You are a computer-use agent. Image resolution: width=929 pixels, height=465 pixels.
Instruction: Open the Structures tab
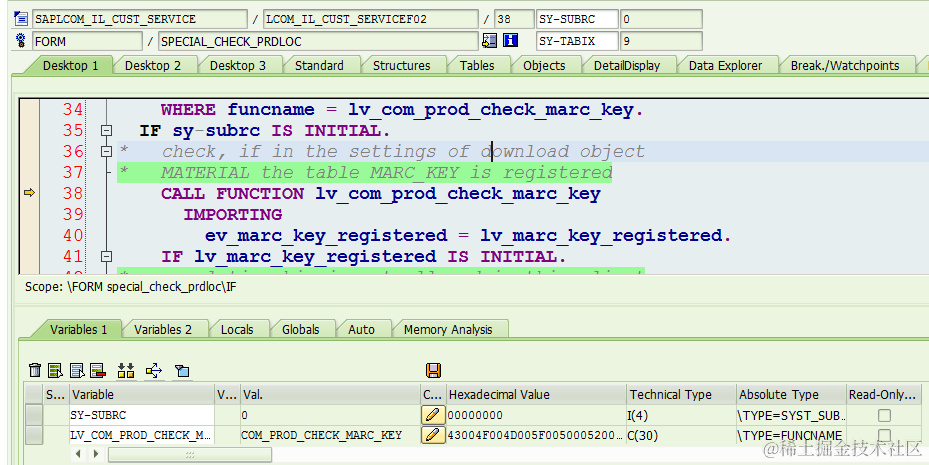tap(402, 65)
